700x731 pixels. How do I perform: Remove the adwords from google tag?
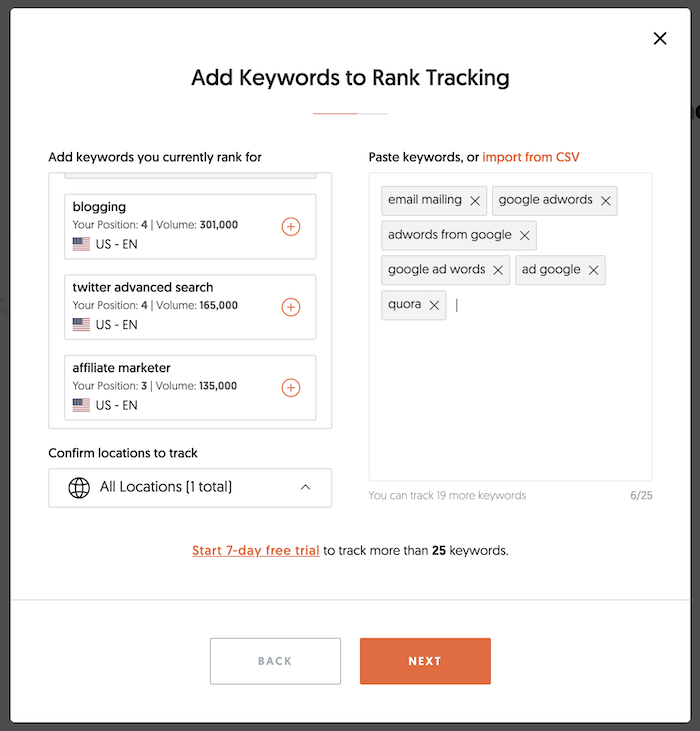(x=525, y=235)
